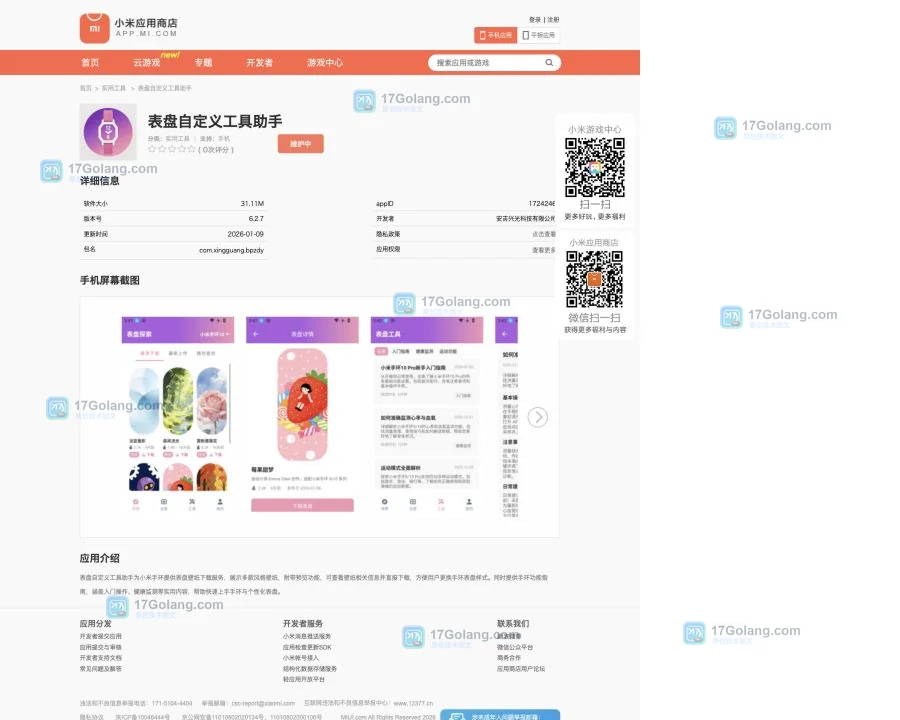This screenshot has width=900, height=720.
Task: Open the third screenshot 表盘工具
Action: (x=427, y=417)
